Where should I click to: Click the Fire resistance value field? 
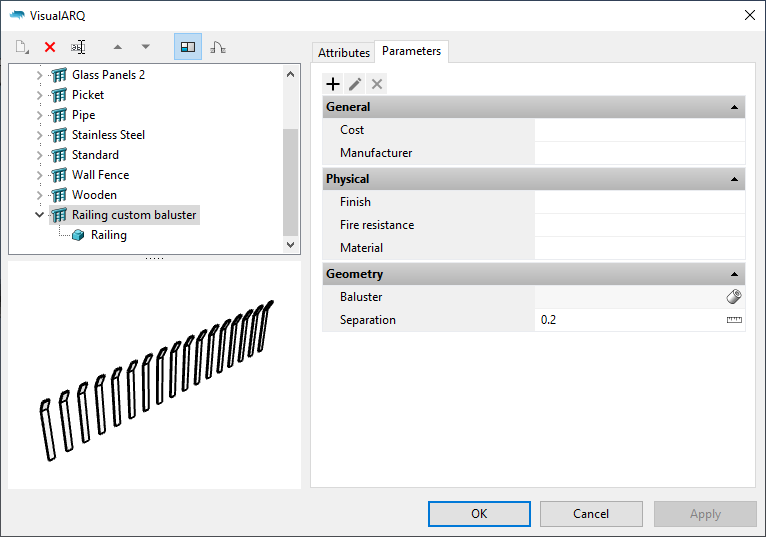(639, 225)
